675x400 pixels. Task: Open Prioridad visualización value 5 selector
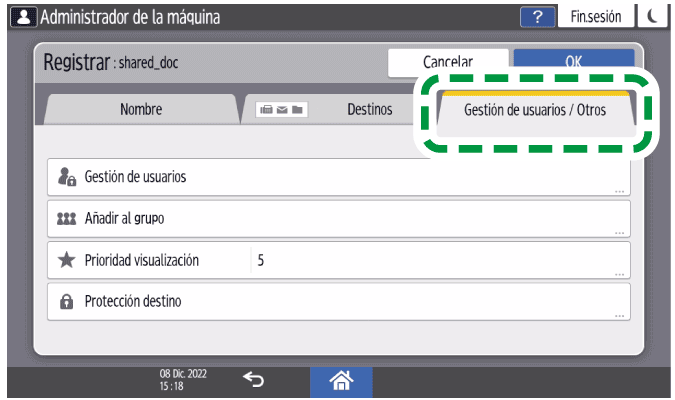tap(438, 260)
